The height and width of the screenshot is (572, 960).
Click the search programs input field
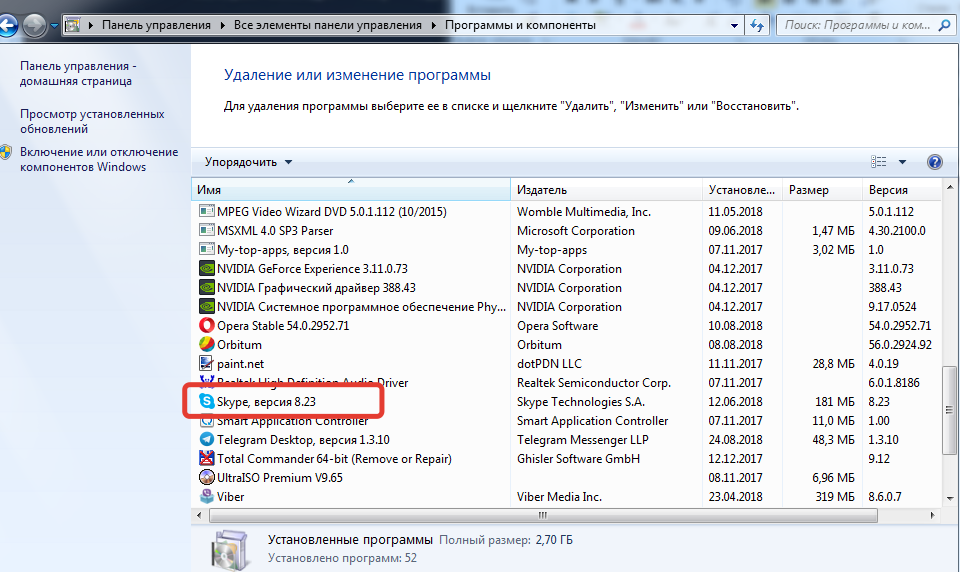point(865,25)
